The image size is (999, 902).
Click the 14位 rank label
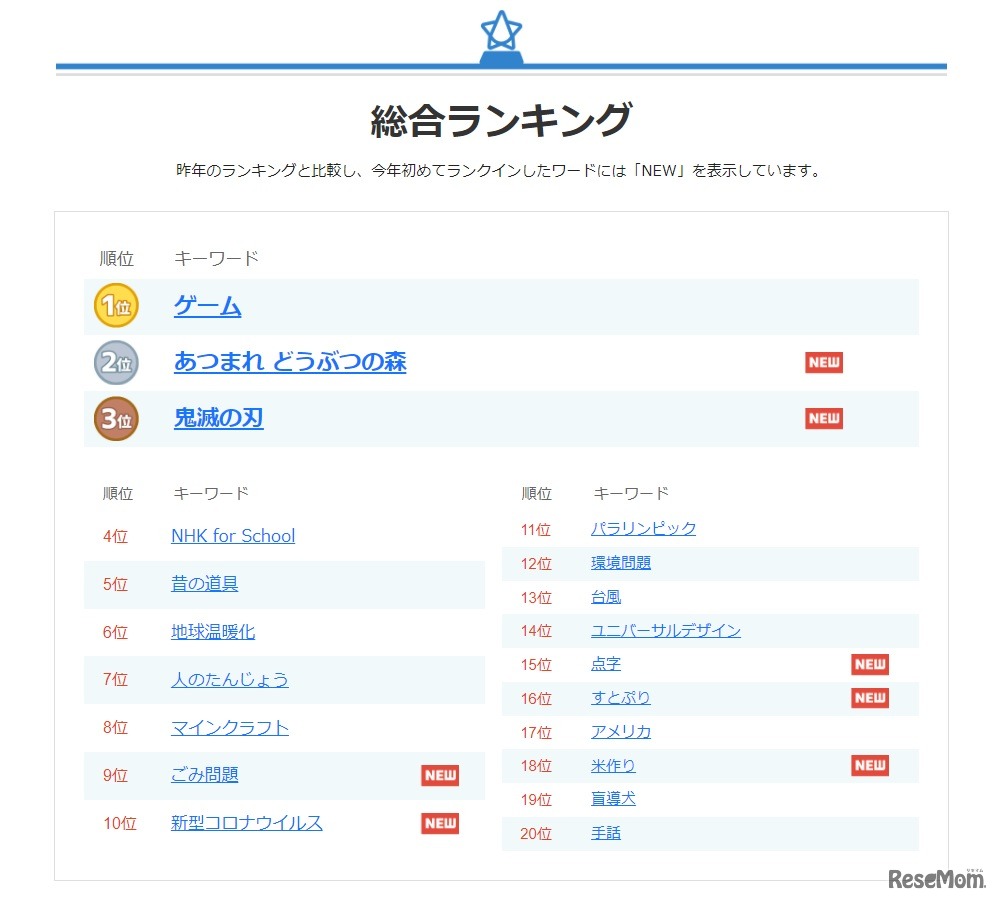(x=536, y=631)
